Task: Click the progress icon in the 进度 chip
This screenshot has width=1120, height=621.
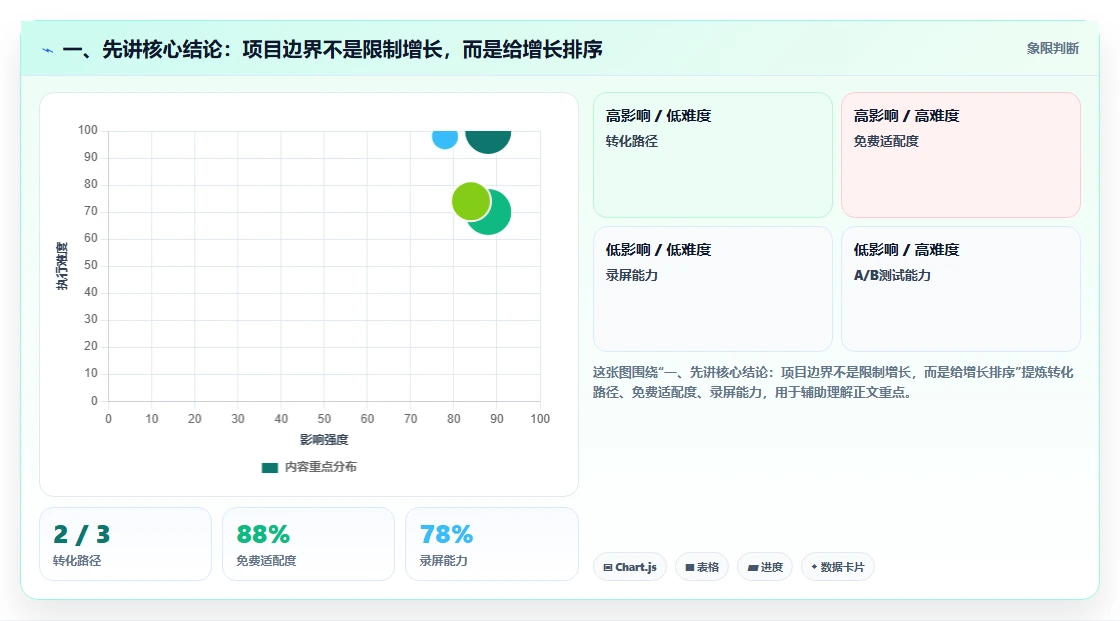Action: pos(753,567)
